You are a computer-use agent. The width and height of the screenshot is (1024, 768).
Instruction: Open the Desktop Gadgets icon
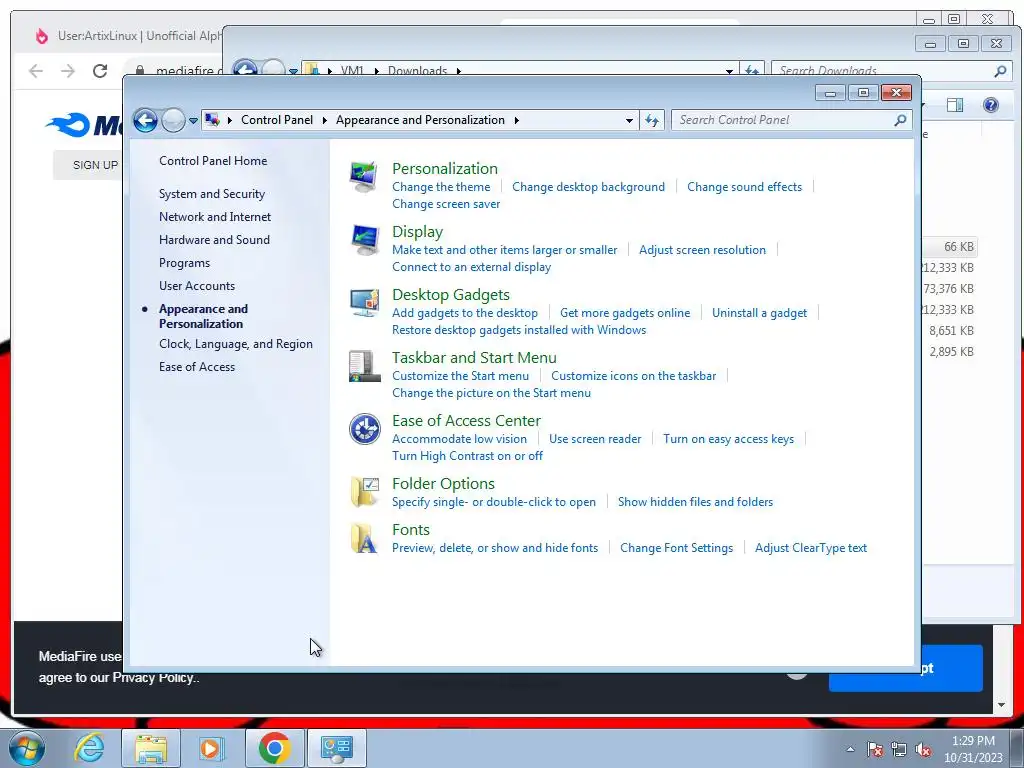[x=364, y=302]
